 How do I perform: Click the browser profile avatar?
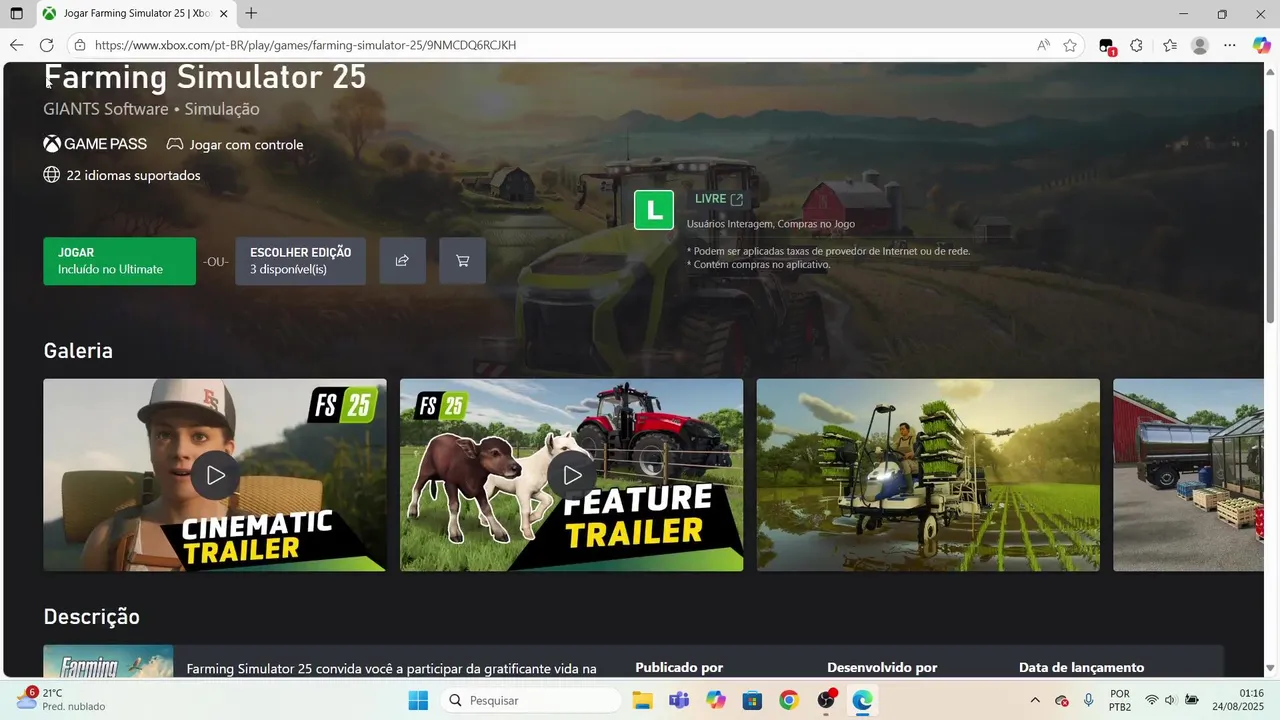coord(1200,45)
